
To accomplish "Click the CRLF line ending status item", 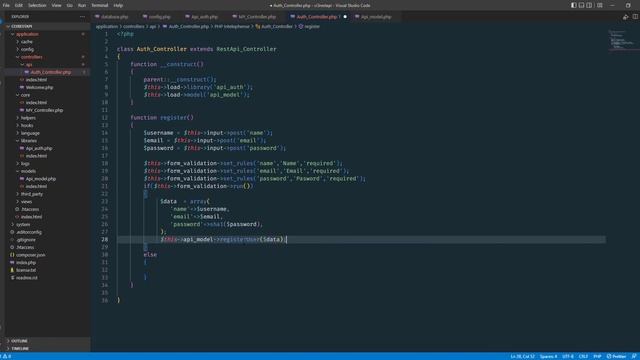I will [x=583, y=356].
